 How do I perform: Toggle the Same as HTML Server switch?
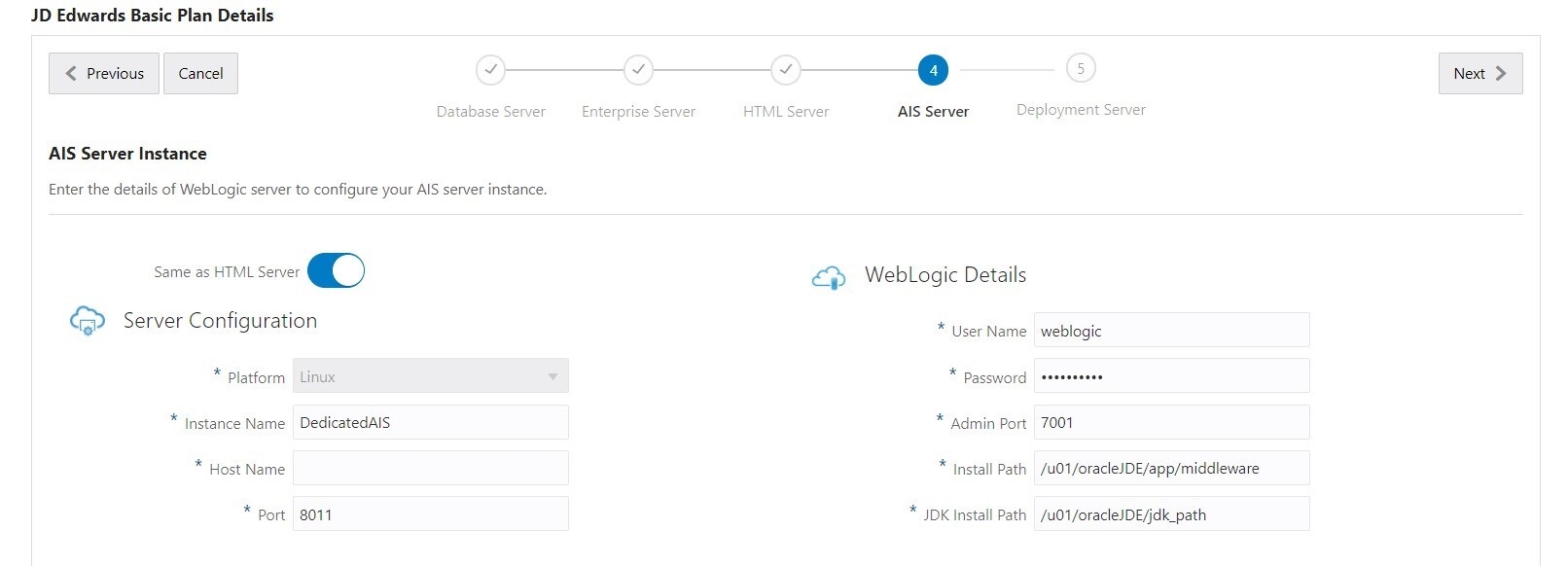[x=336, y=270]
